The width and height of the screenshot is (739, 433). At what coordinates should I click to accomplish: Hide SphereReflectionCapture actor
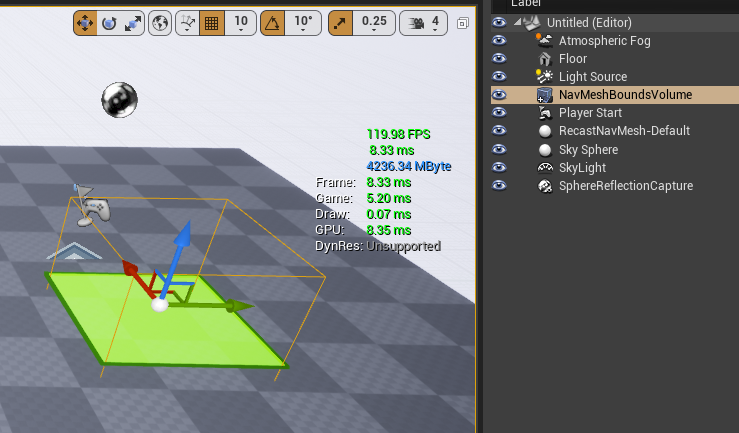[499, 186]
